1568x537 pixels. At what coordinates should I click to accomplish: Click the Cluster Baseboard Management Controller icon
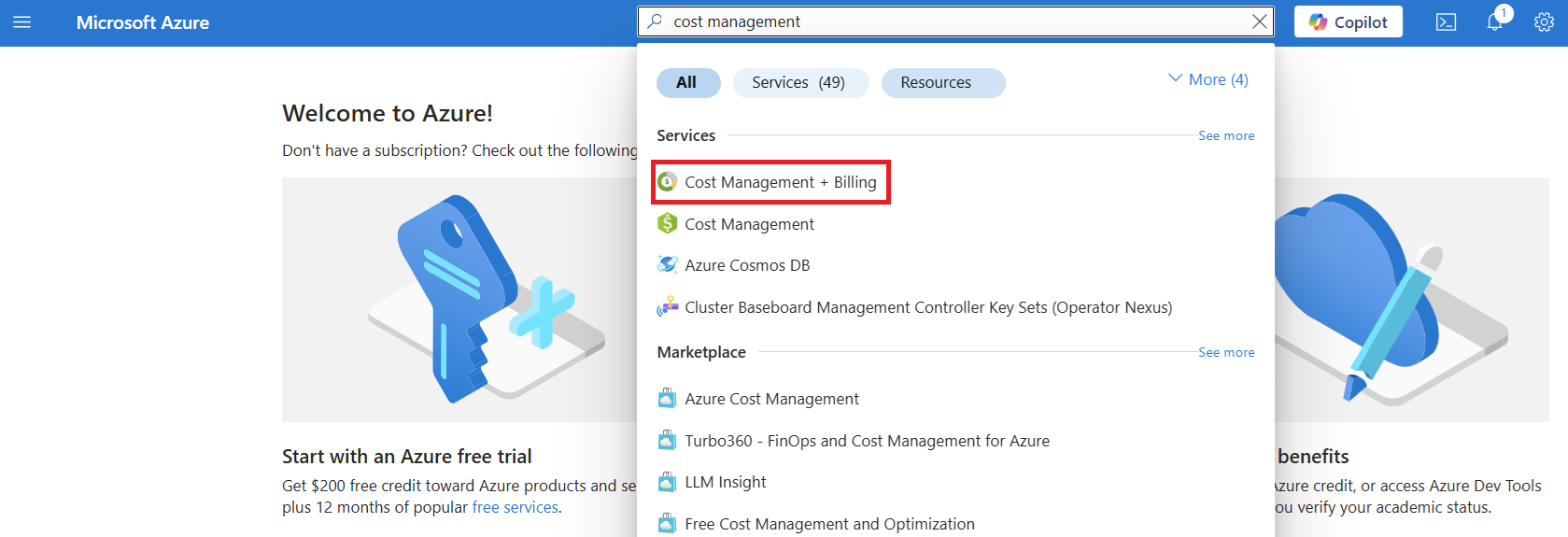point(667,307)
